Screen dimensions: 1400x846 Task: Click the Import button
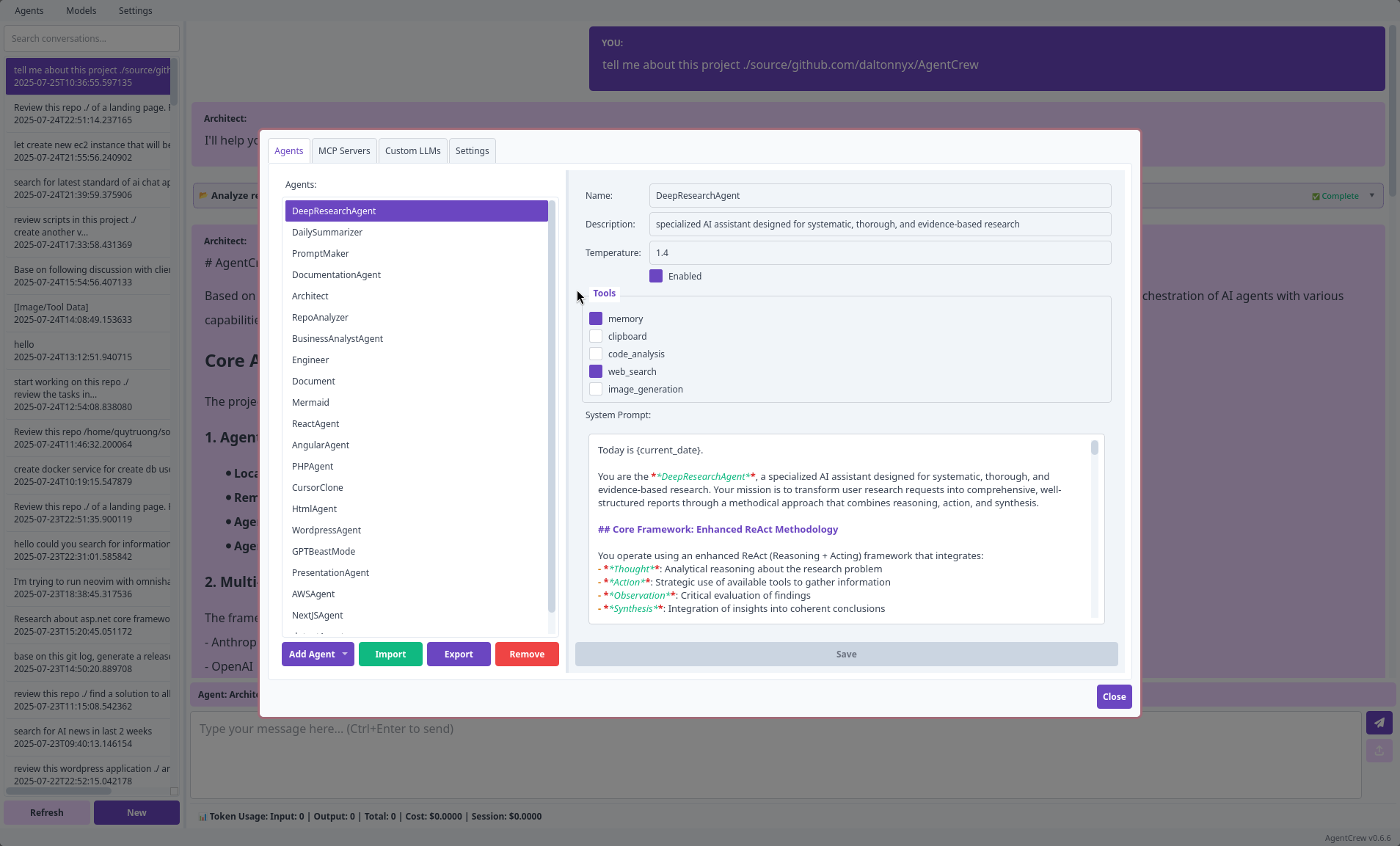click(390, 654)
